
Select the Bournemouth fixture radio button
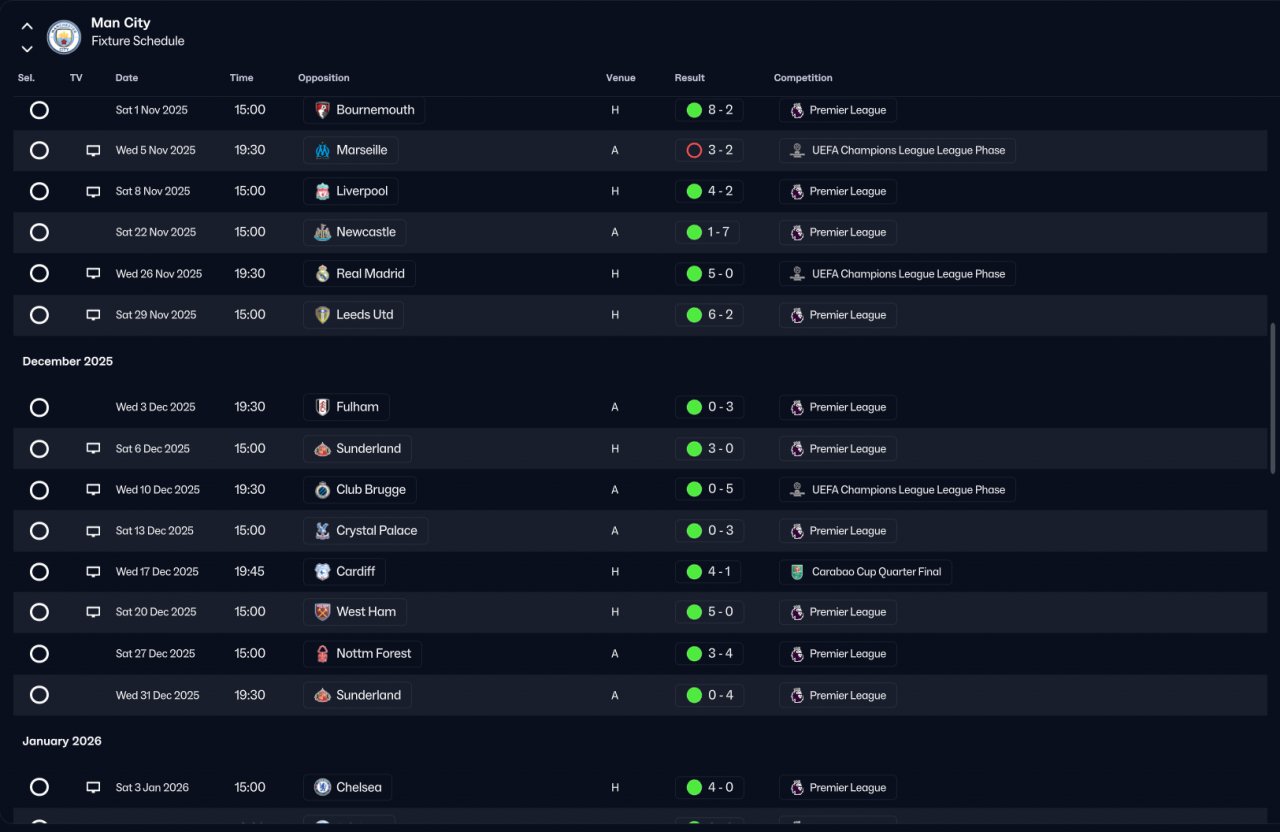pyautogui.click(x=39, y=110)
